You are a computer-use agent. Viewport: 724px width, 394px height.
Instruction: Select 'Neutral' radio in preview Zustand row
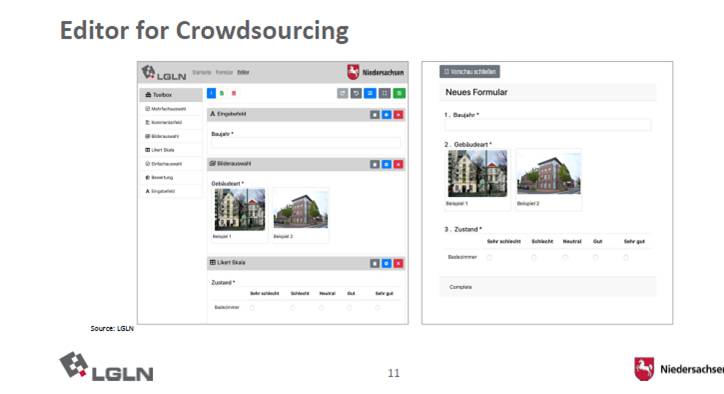(565, 257)
